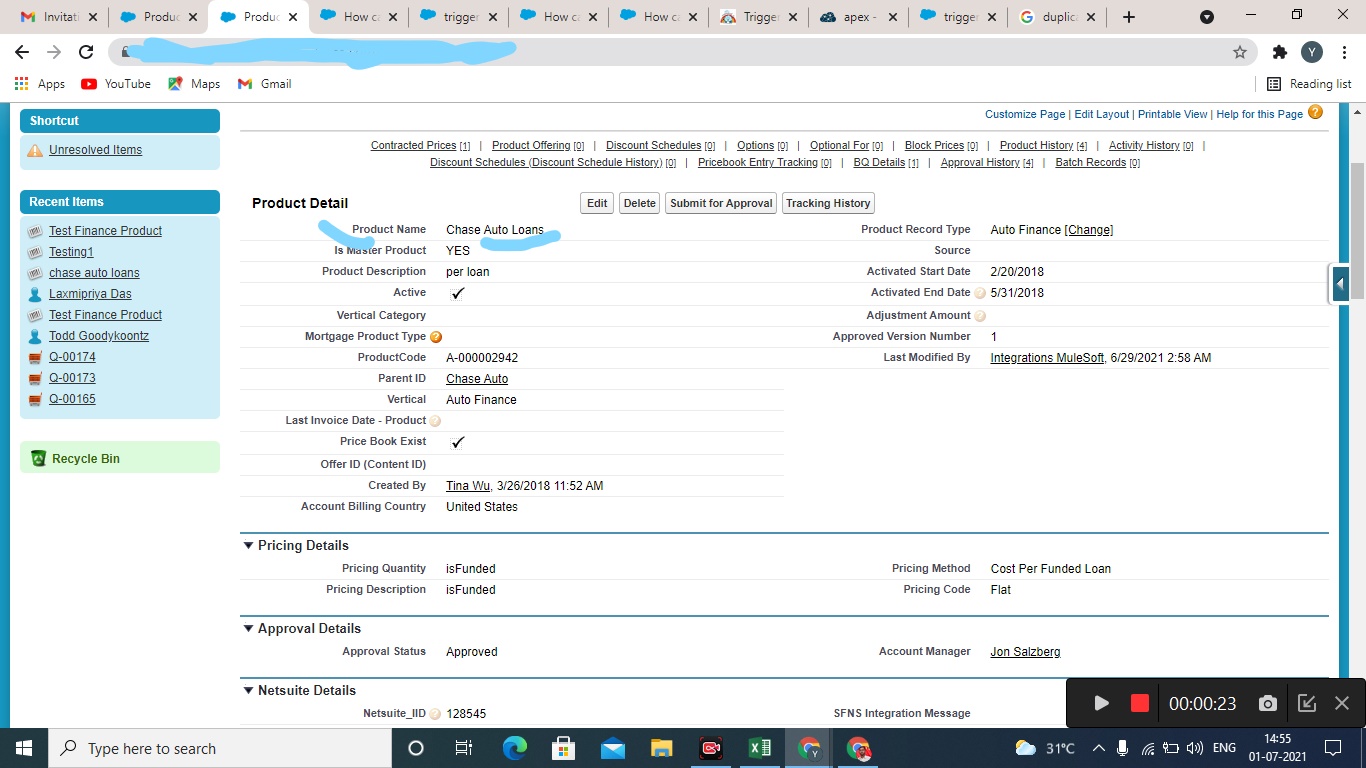Open Tracking History

[x=828, y=203]
